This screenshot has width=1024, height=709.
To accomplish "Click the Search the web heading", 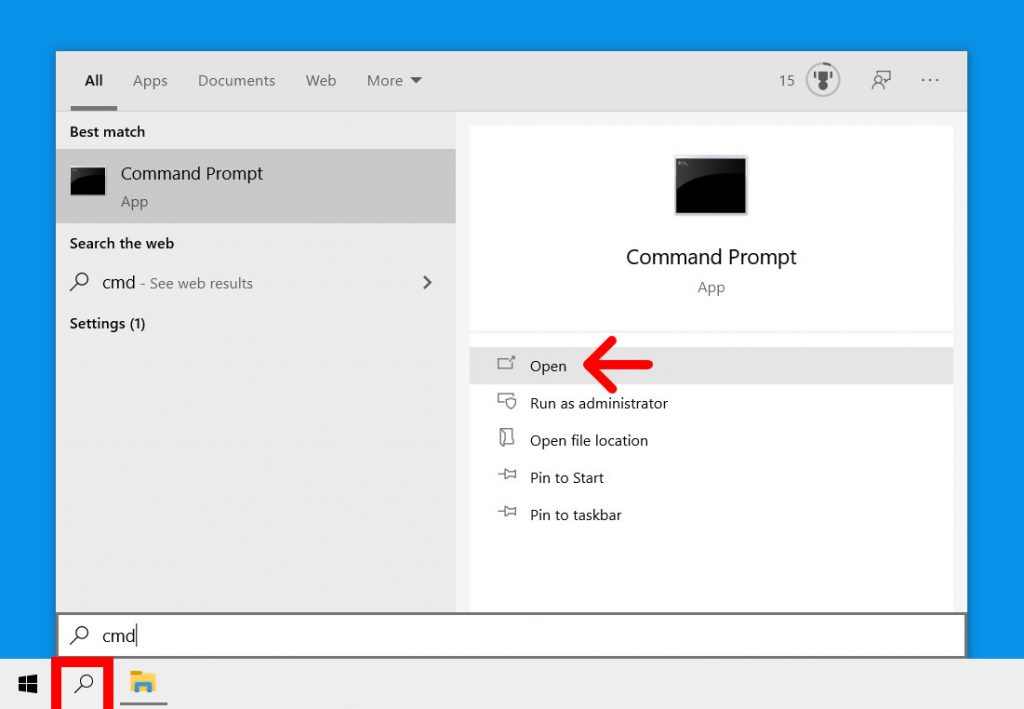I will (x=122, y=244).
